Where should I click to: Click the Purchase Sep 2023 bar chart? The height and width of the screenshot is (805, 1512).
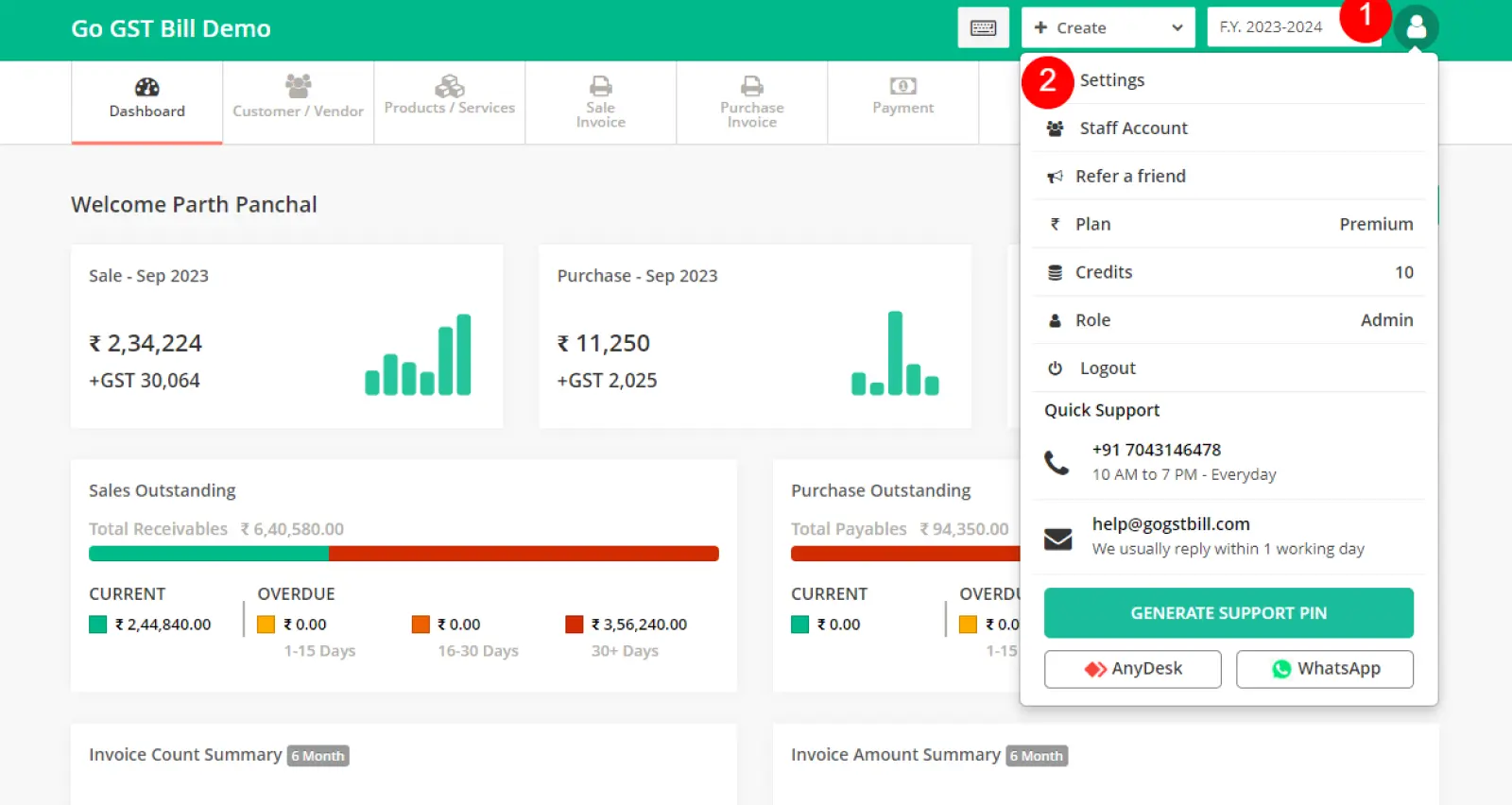895,353
